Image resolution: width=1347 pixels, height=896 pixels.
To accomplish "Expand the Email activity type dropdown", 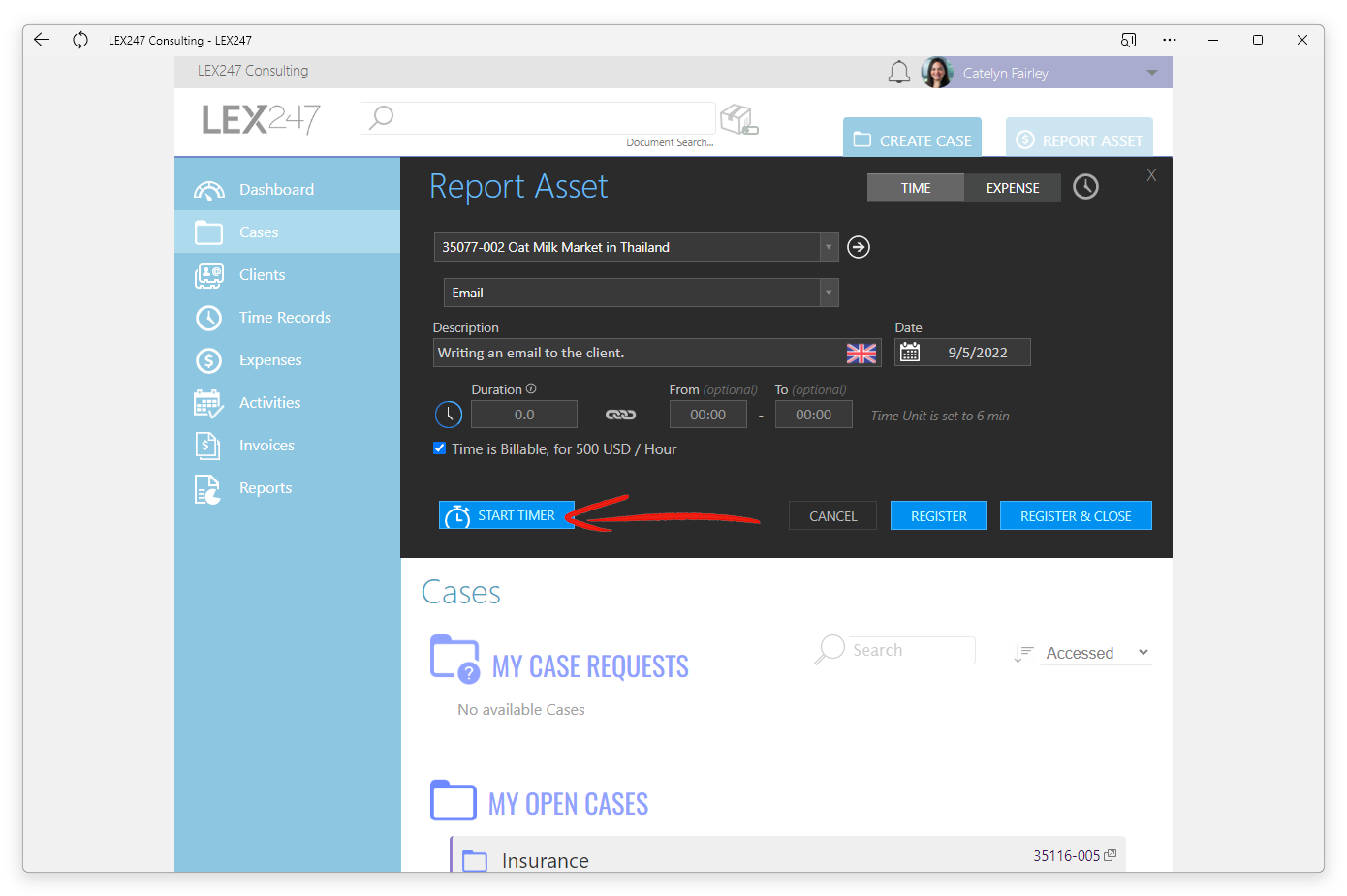I will pyautogui.click(x=829, y=293).
